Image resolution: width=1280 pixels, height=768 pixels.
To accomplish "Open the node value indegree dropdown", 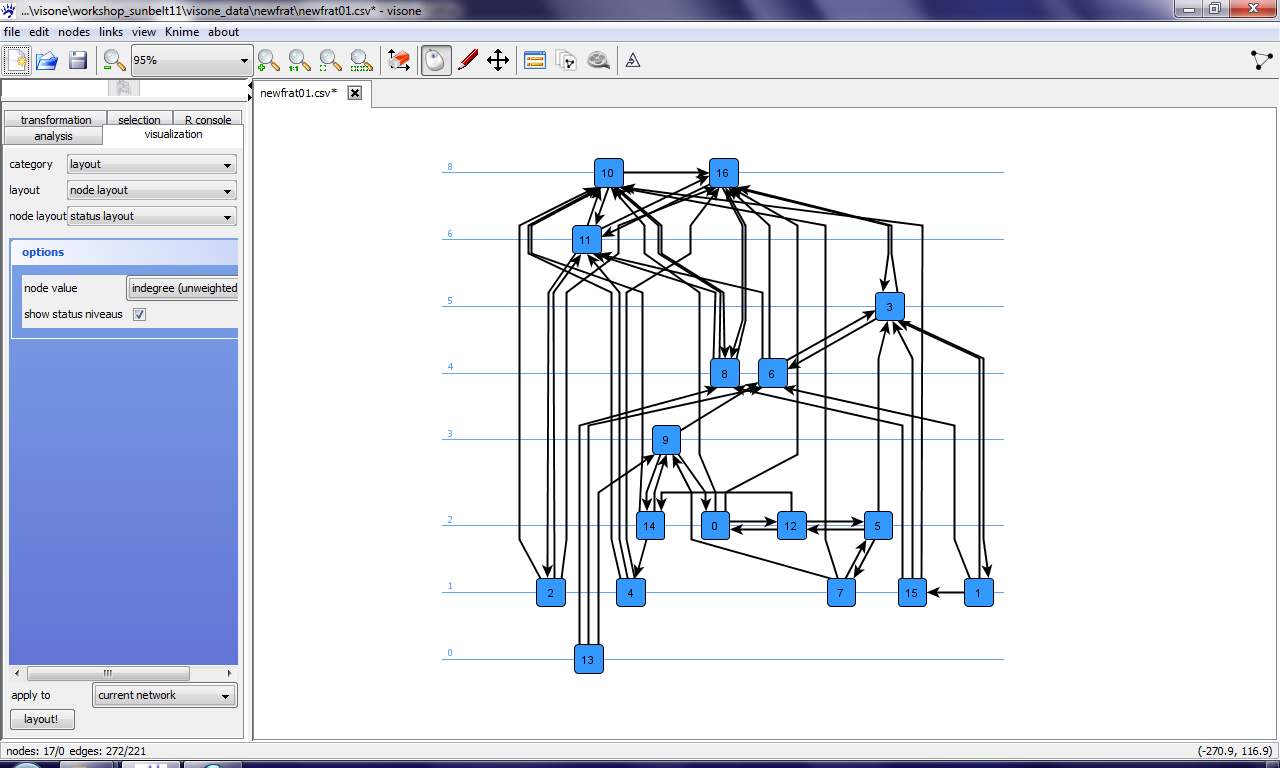I will [x=182, y=288].
